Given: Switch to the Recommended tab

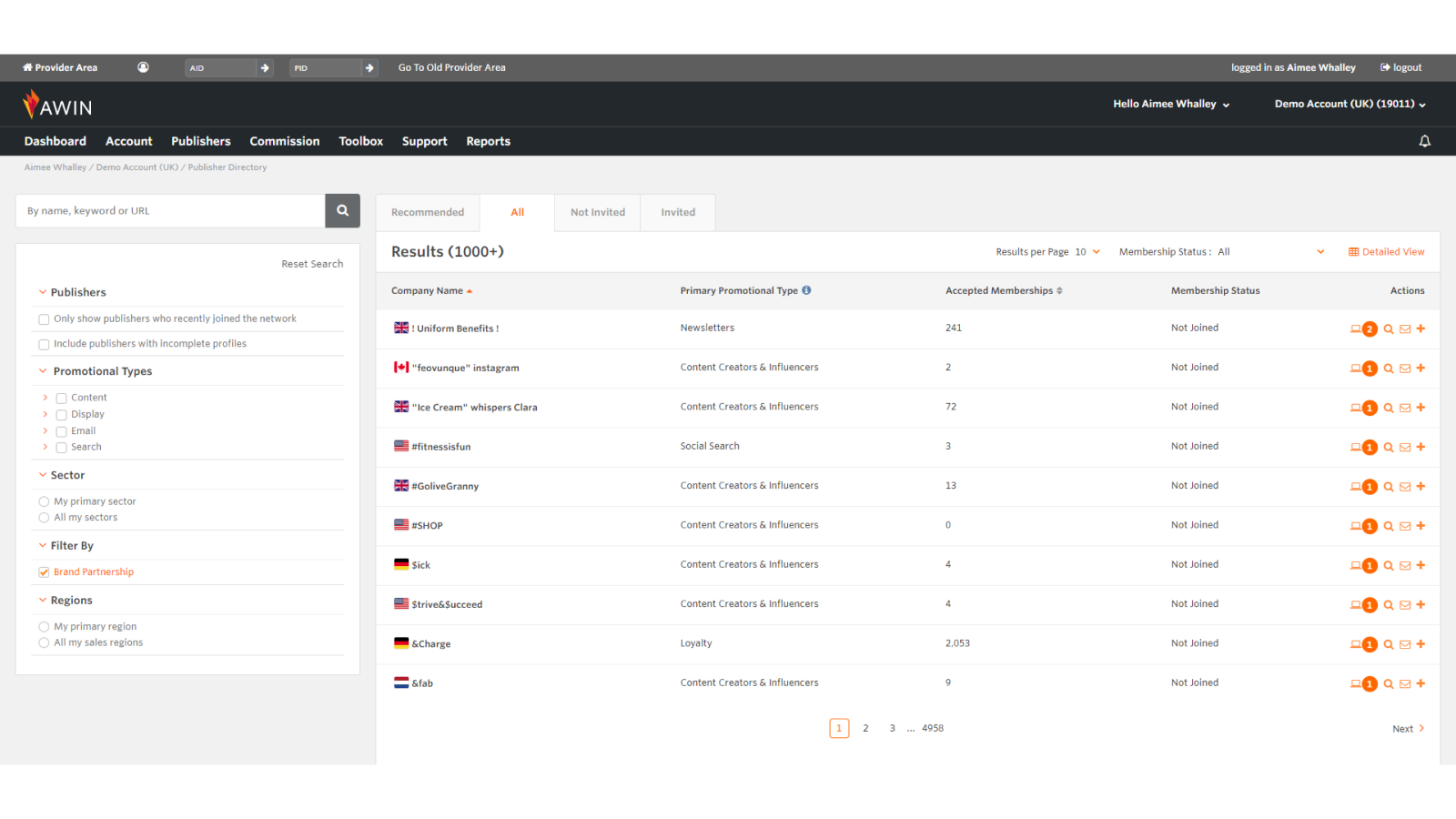Looking at the screenshot, I should (428, 212).
